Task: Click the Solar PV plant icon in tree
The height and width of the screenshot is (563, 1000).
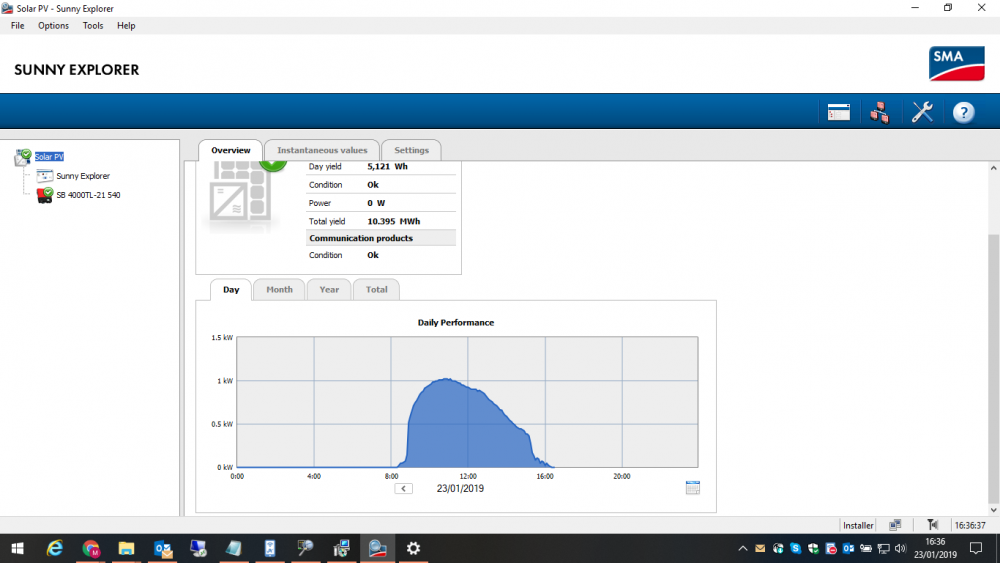Action: pyautogui.click(x=23, y=157)
